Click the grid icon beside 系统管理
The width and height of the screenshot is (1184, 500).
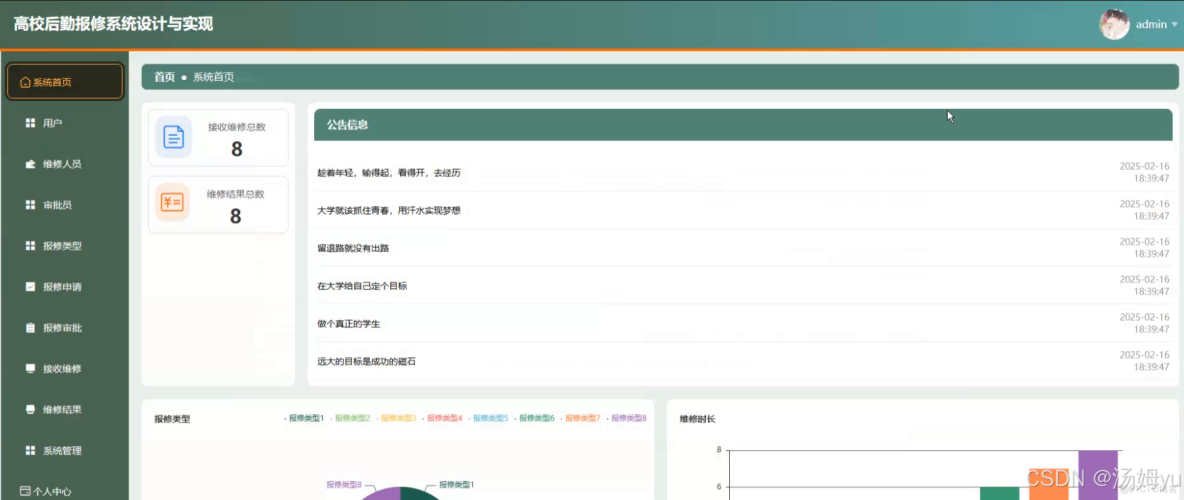point(30,451)
